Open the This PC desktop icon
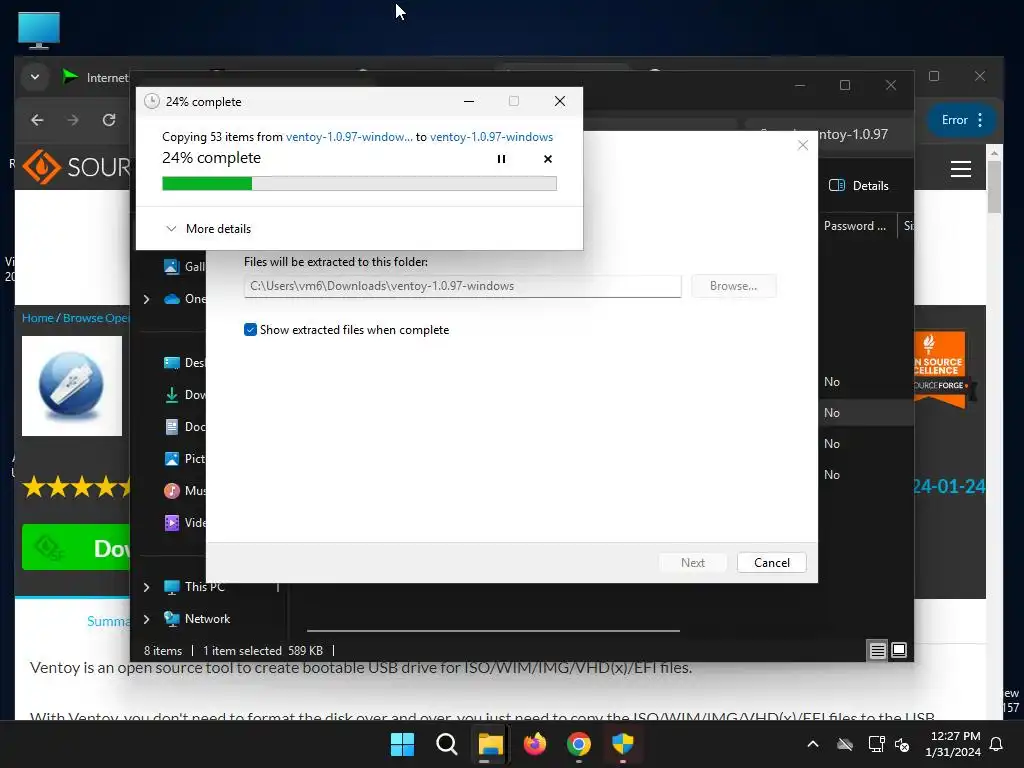Image resolution: width=1024 pixels, height=768 pixels. 39,30
